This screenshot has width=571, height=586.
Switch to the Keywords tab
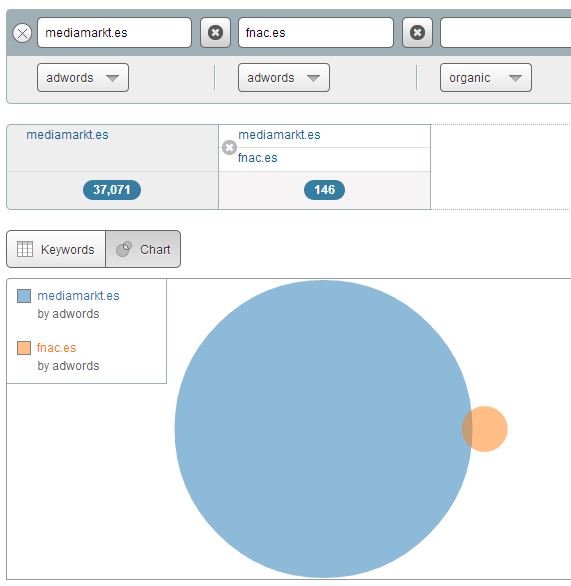click(56, 249)
